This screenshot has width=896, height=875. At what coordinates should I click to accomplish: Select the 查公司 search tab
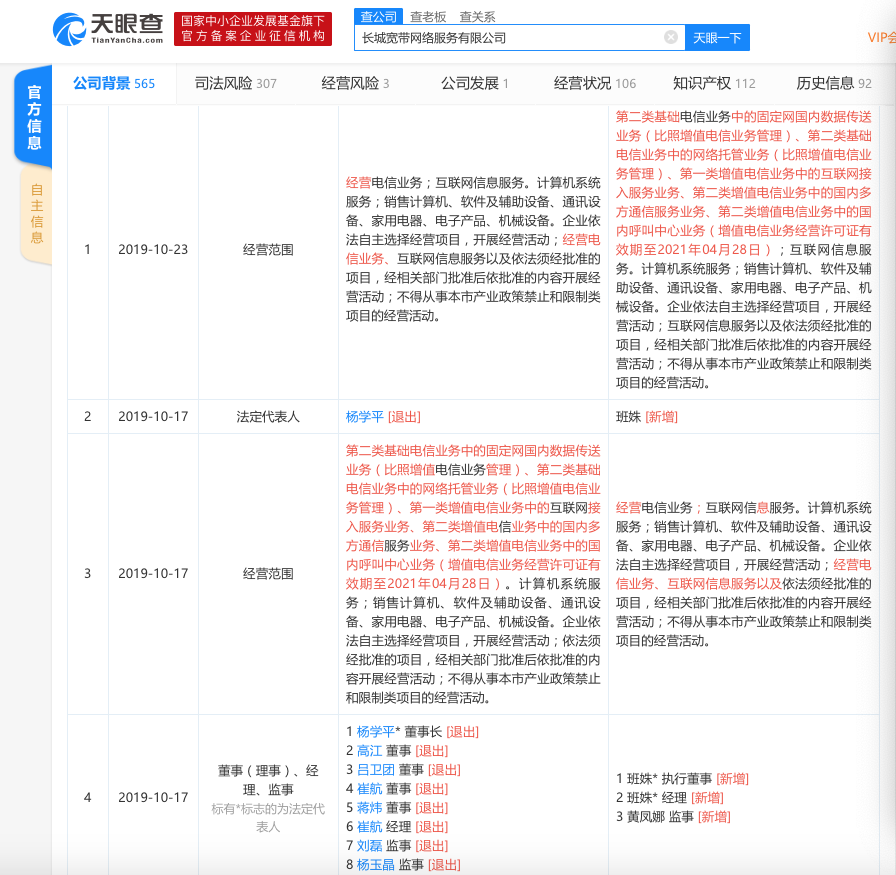click(x=379, y=16)
